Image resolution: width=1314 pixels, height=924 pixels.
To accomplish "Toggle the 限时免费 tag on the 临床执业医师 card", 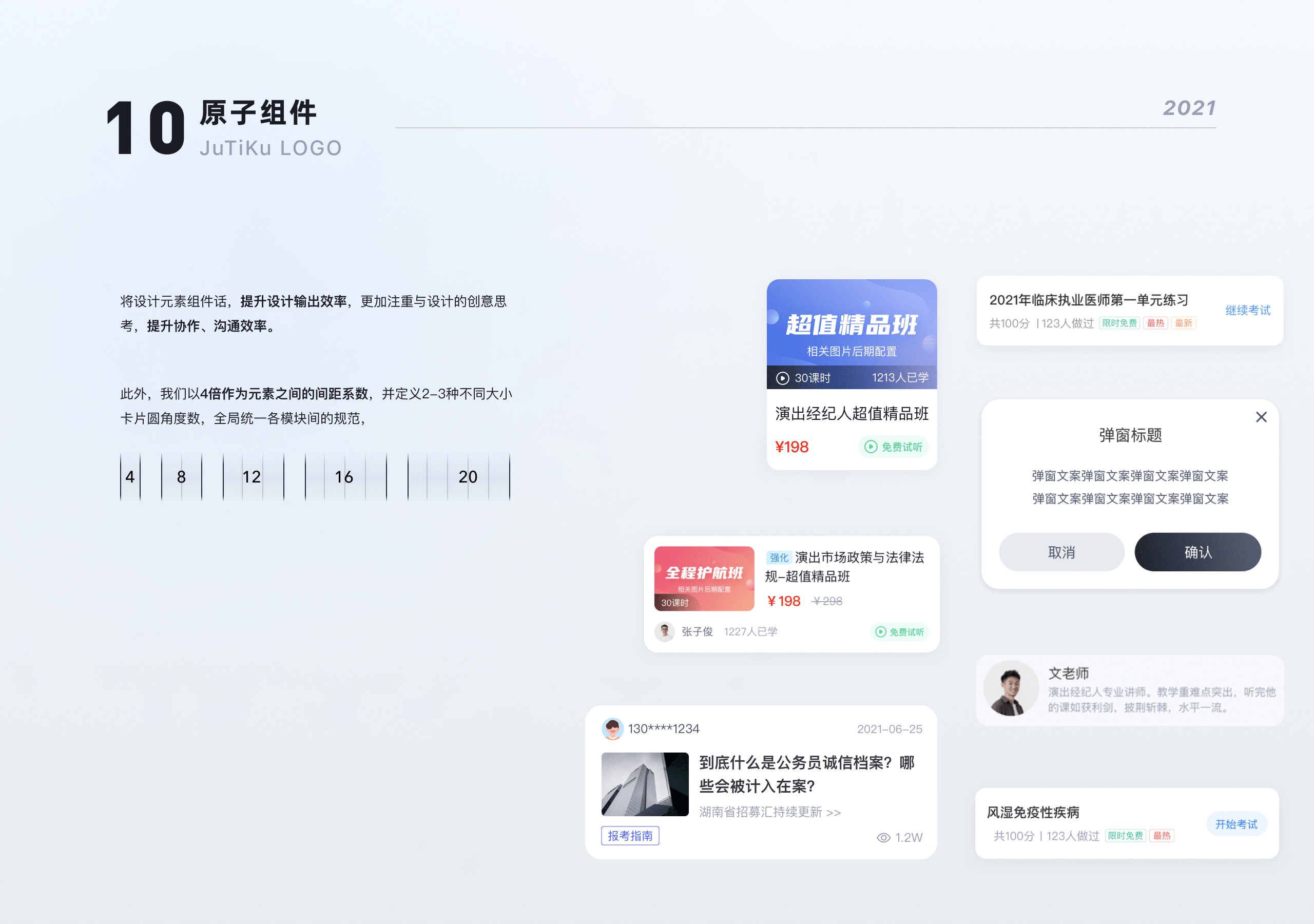I will tap(1119, 322).
